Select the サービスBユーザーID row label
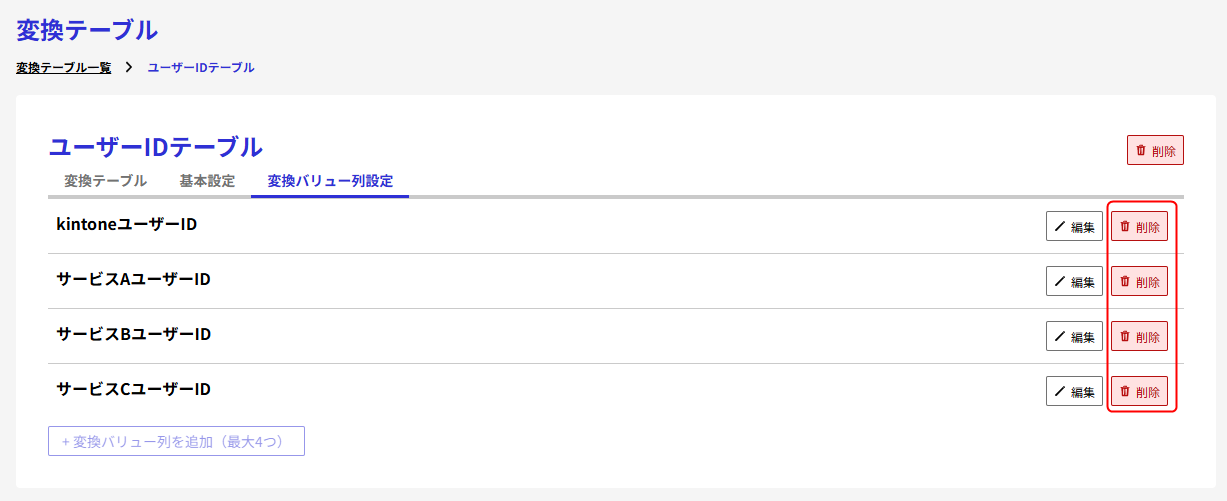1227x501 pixels. point(133,334)
